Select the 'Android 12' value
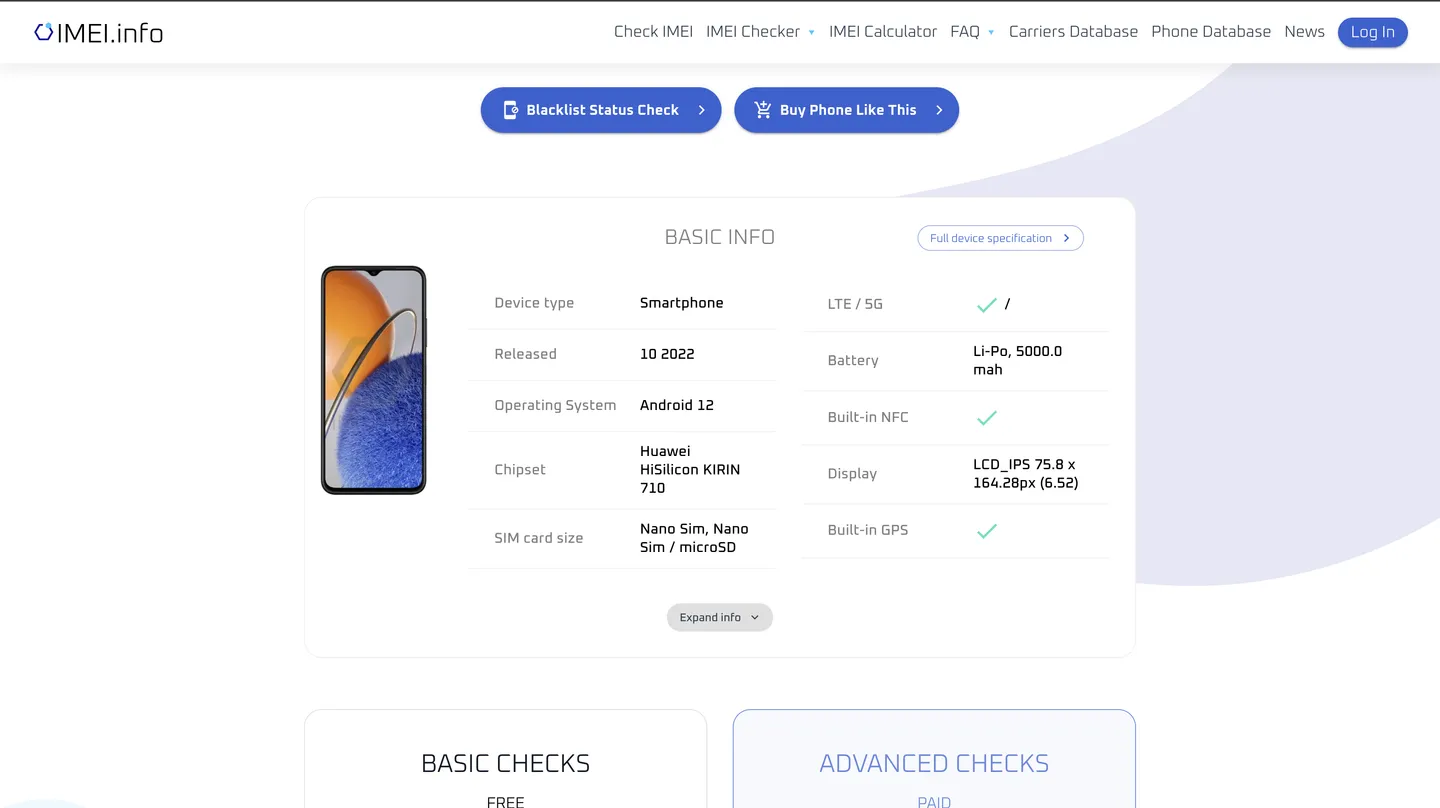The width and height of the screenshot is (1440, 808). (677, 405)
